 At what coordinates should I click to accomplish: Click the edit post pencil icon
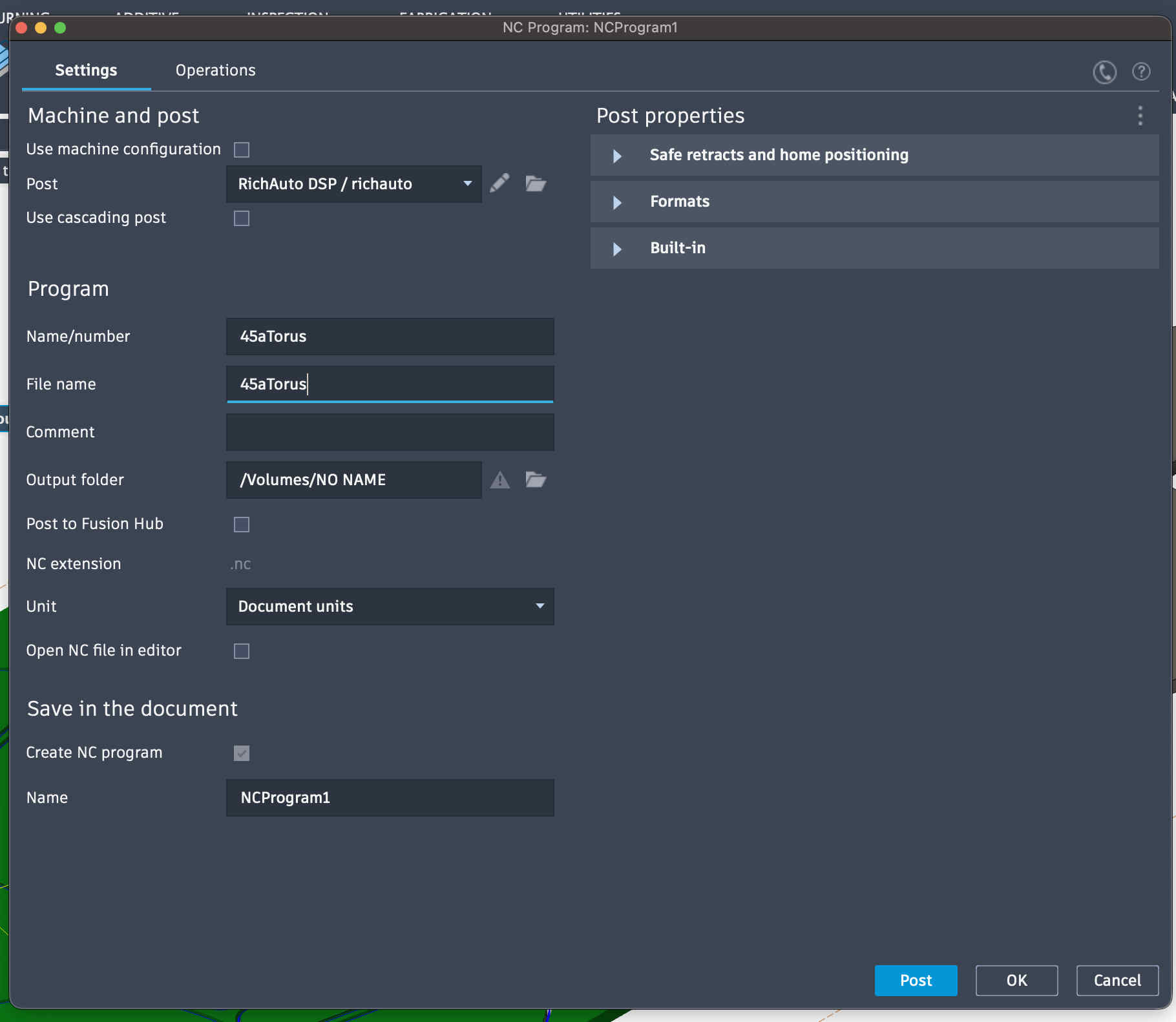tap(499, 183)
